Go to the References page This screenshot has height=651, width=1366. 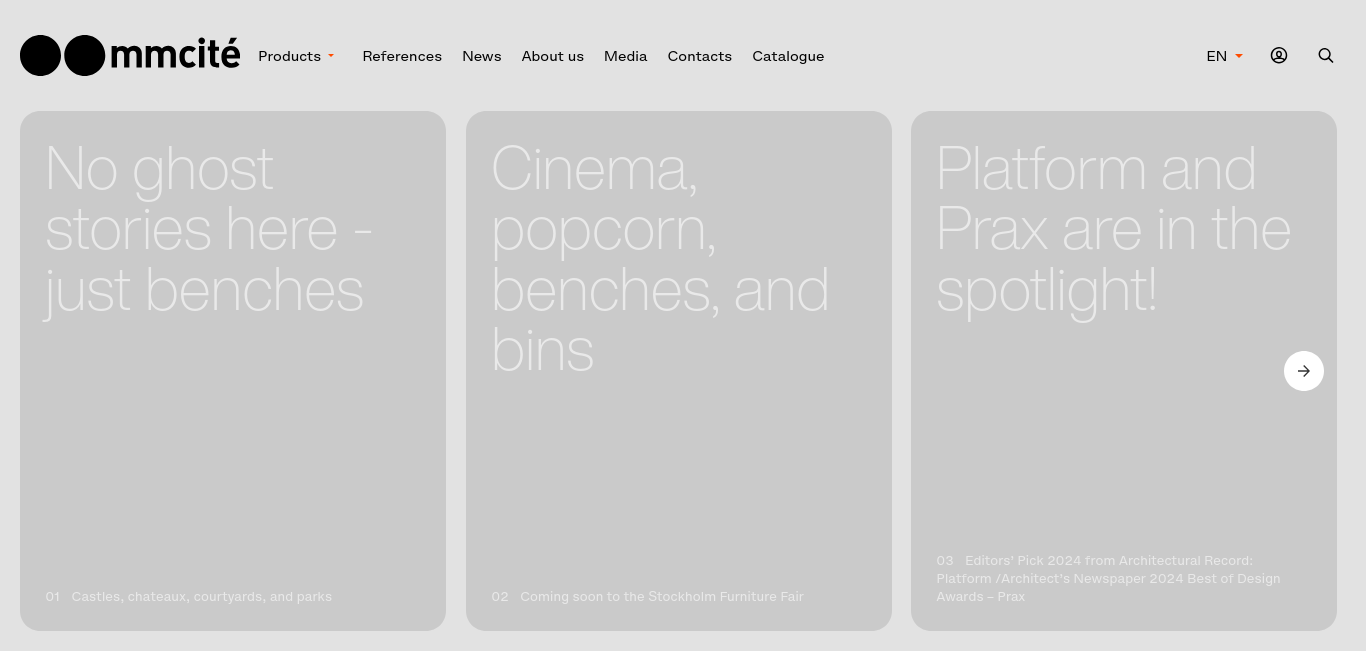click(402, 56)
